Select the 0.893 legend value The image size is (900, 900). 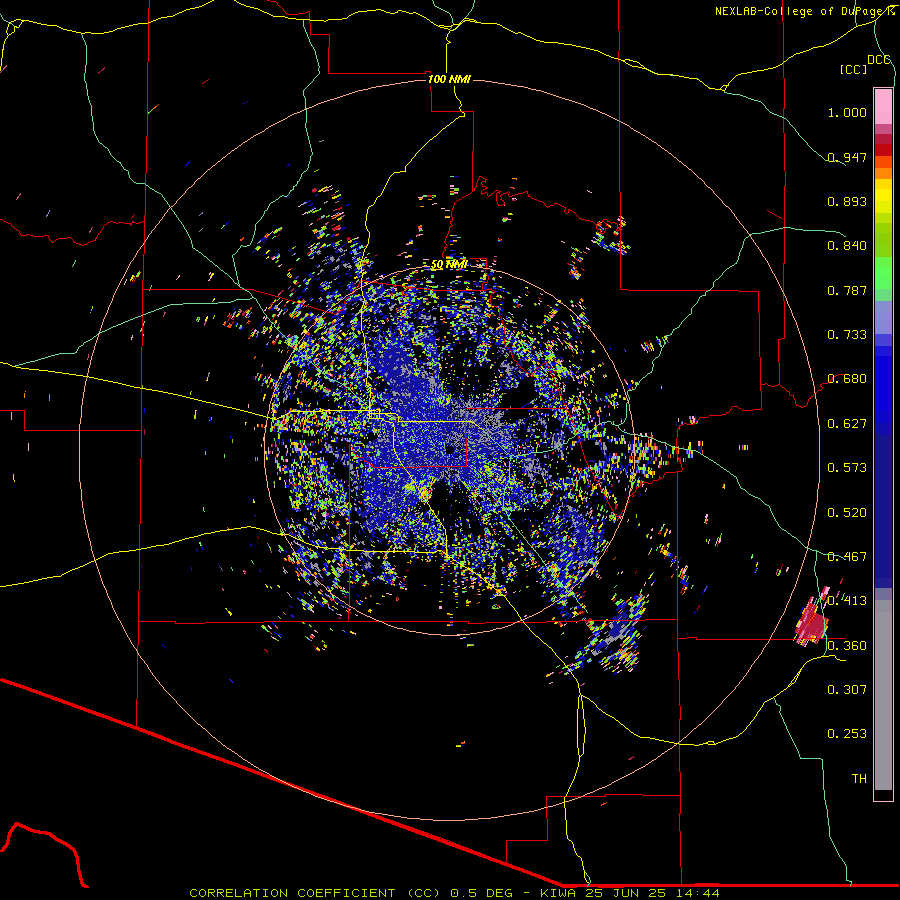point(847,201)
